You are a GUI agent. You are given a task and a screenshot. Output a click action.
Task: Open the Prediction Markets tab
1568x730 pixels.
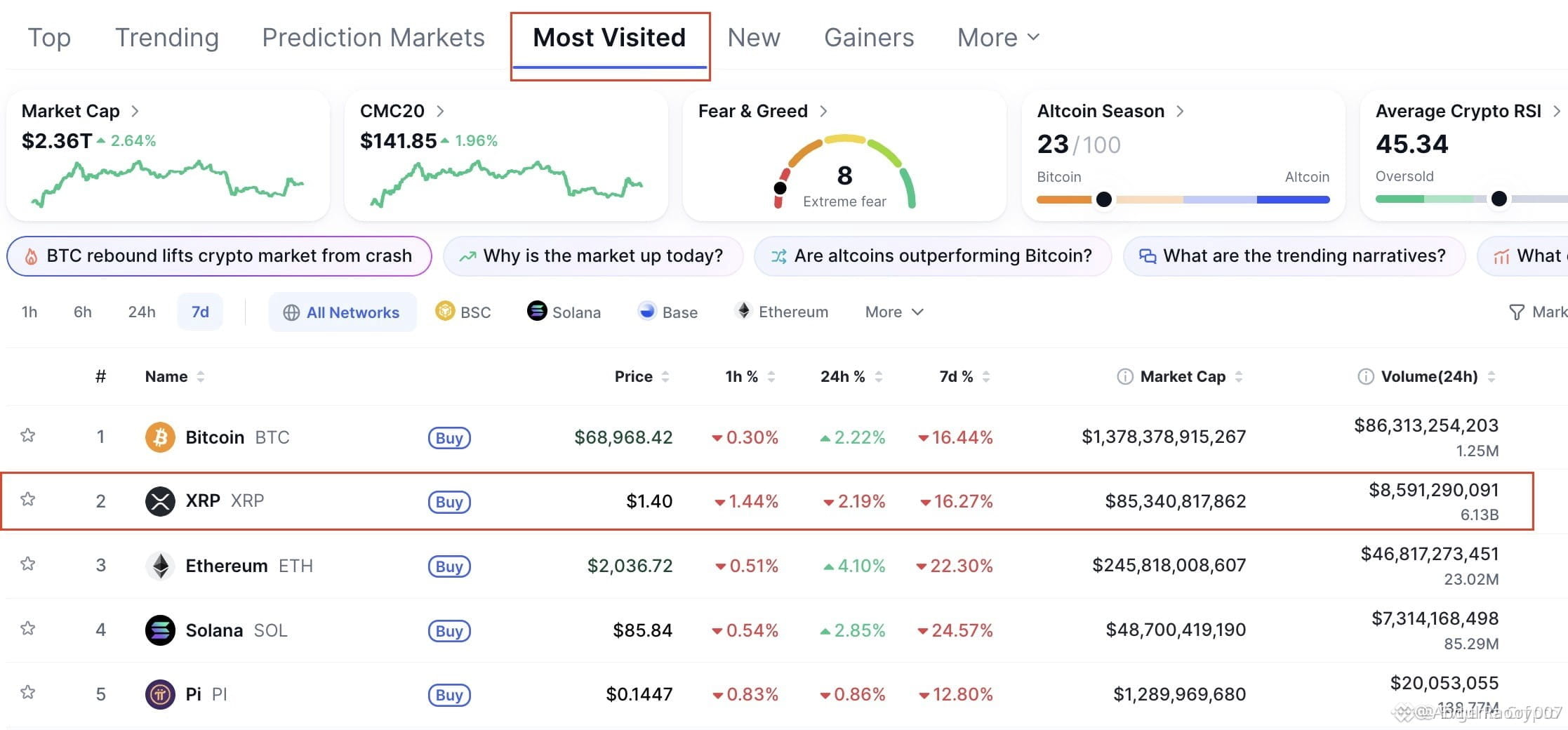pos(373,37)
